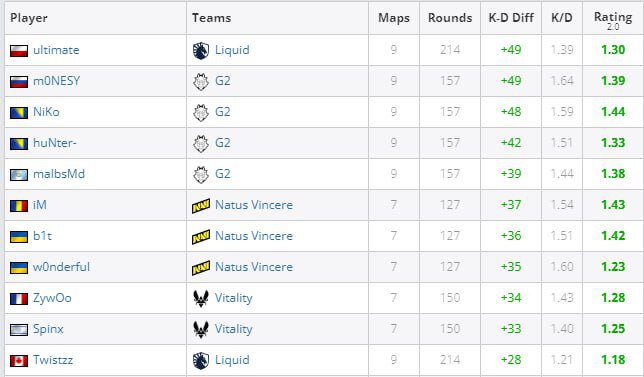Click the Polish flag icon beside ultimate
This screenshot has height=377, width=644.
19,51
